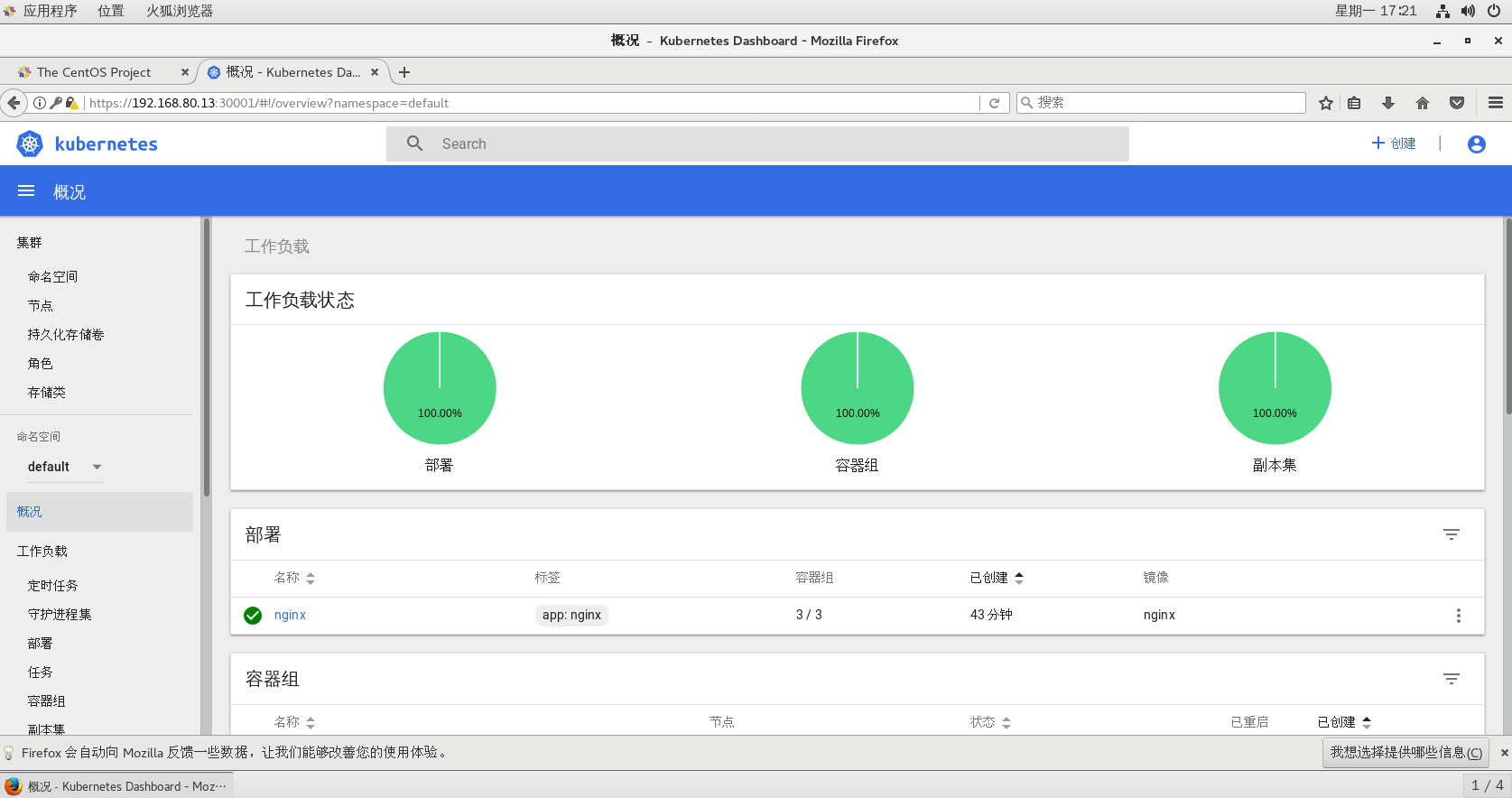The height and width of the screenshot is (798, 1512).
Task: Select the 概况 Kubernetes Dashboard tab
Action: click(293, 72)
